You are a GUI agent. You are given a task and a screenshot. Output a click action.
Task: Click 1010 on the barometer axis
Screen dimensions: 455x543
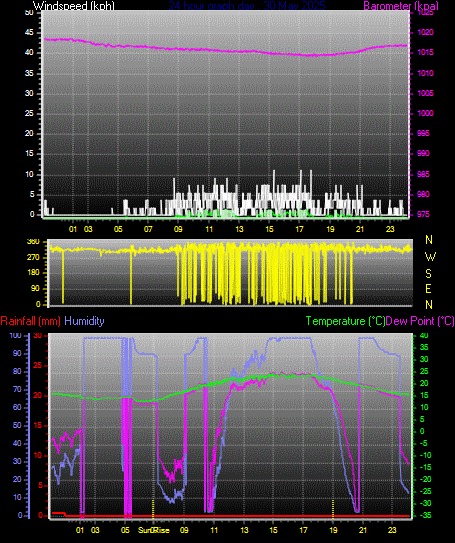click(x=426, y=73)
